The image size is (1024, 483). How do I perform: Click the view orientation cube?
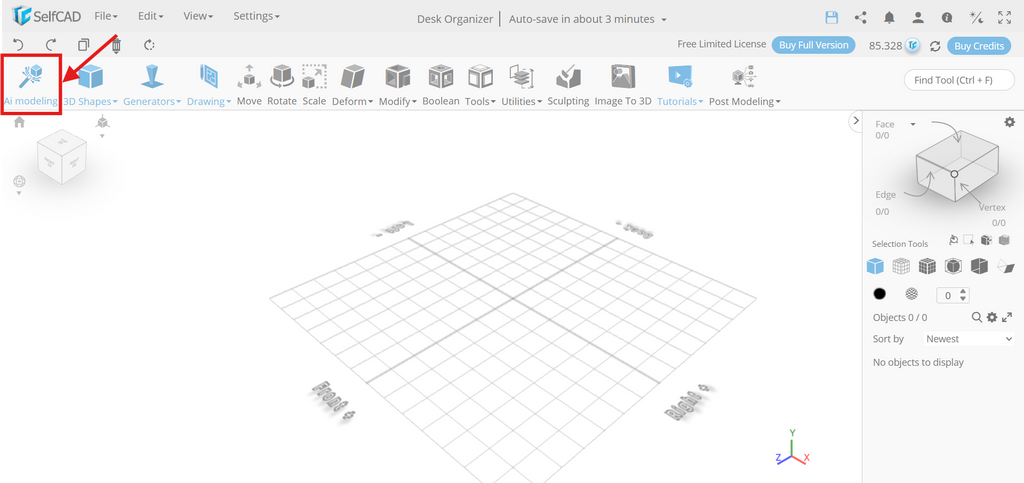(62, 157)
